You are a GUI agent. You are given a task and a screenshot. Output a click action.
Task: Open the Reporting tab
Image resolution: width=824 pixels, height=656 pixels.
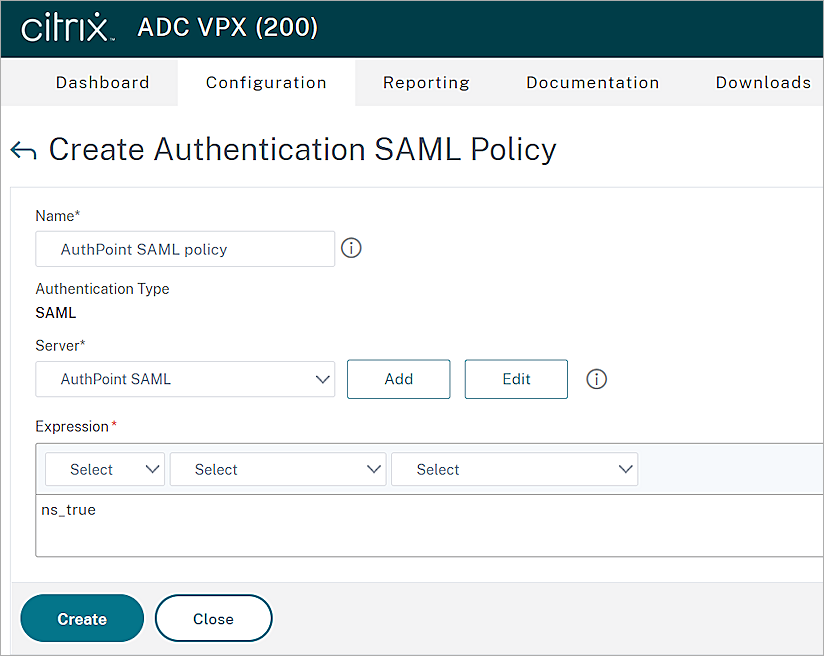(426, 82)
